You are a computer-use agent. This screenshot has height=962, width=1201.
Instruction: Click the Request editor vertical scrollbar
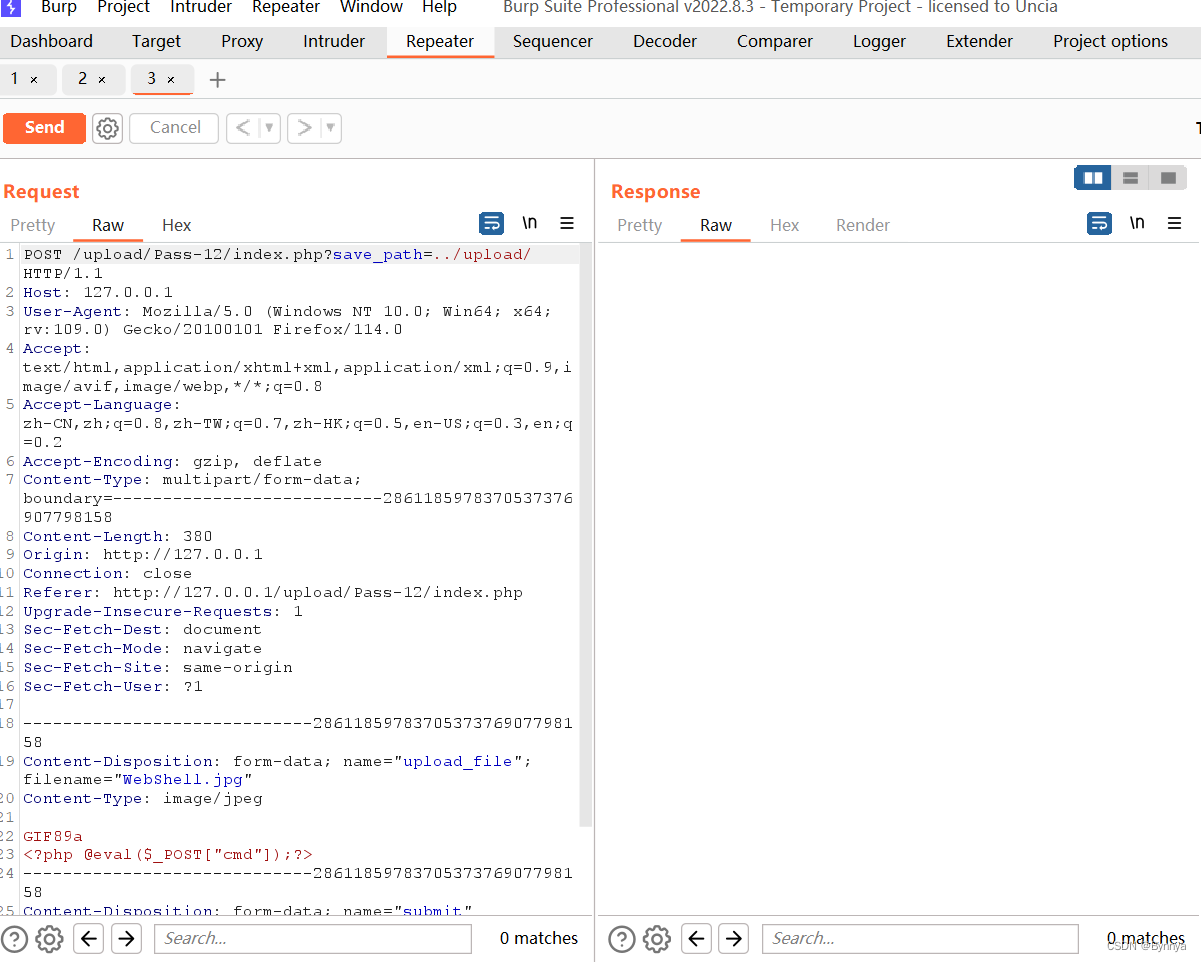(x=587, y=535)
